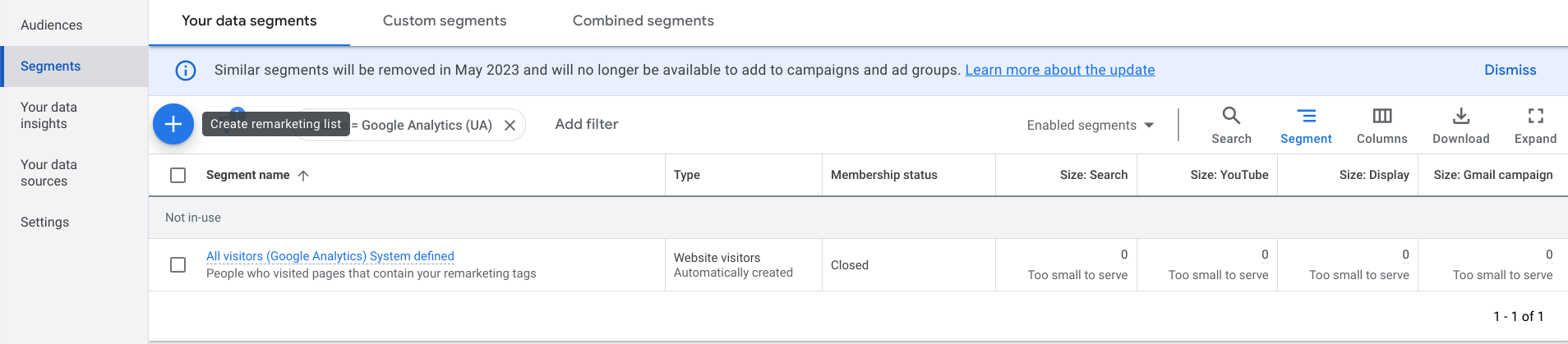Select the All visitors row checkbox
The height and width of the screenshot is (344, 1568).
click(178, 264)
